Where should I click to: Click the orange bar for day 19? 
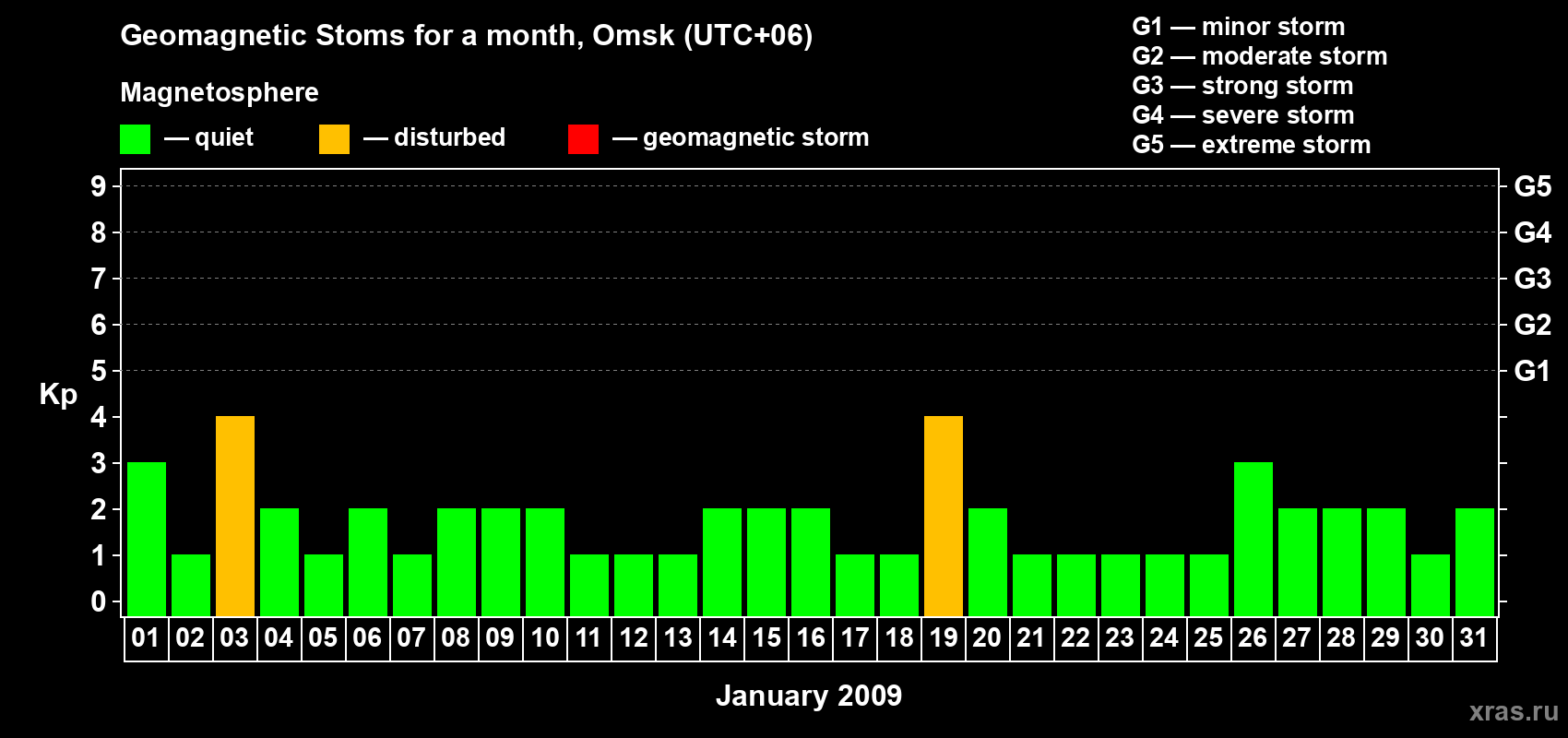pos(944,517)
